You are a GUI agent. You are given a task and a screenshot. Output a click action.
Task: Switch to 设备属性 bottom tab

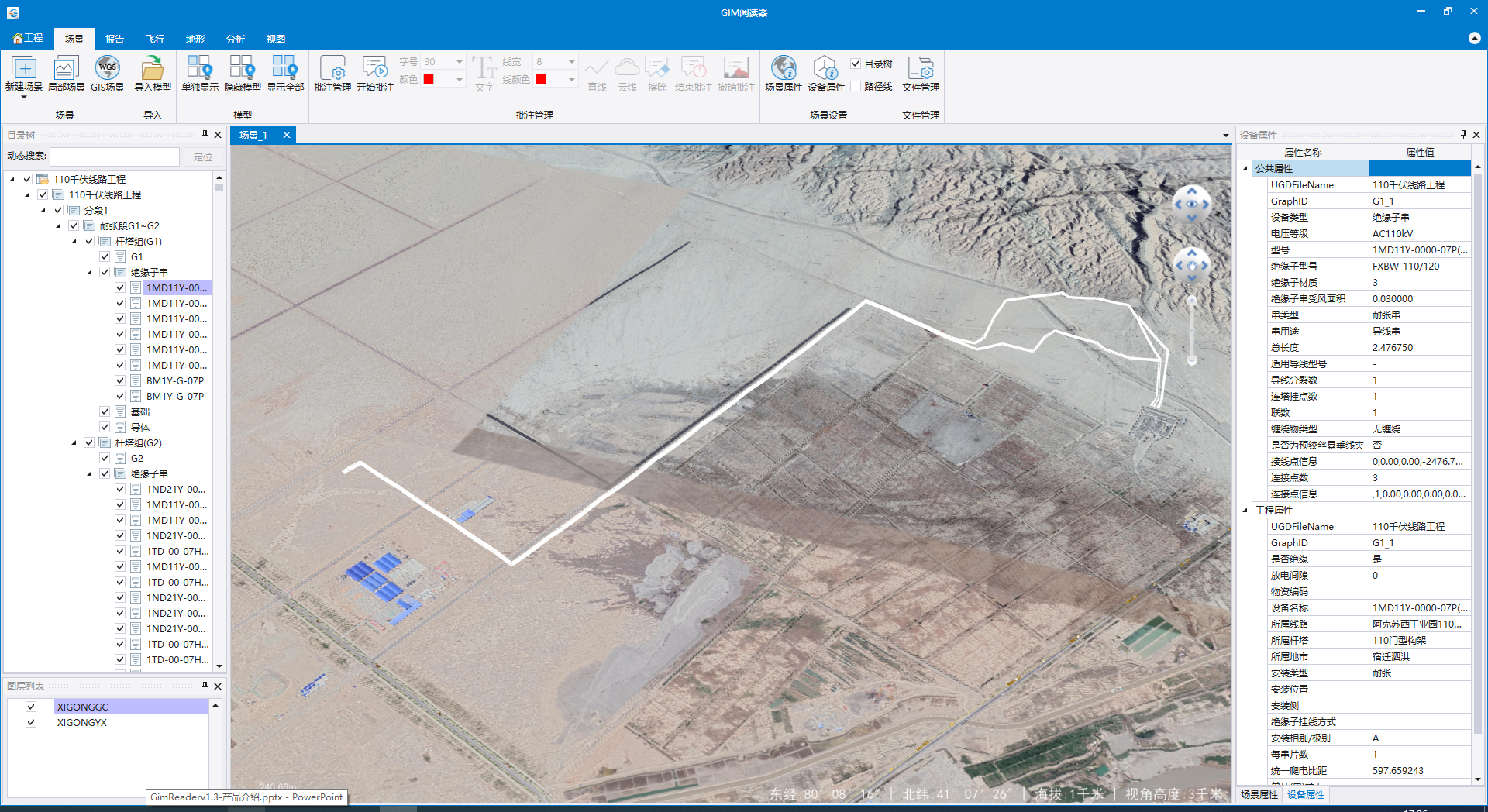point(1306,795)
